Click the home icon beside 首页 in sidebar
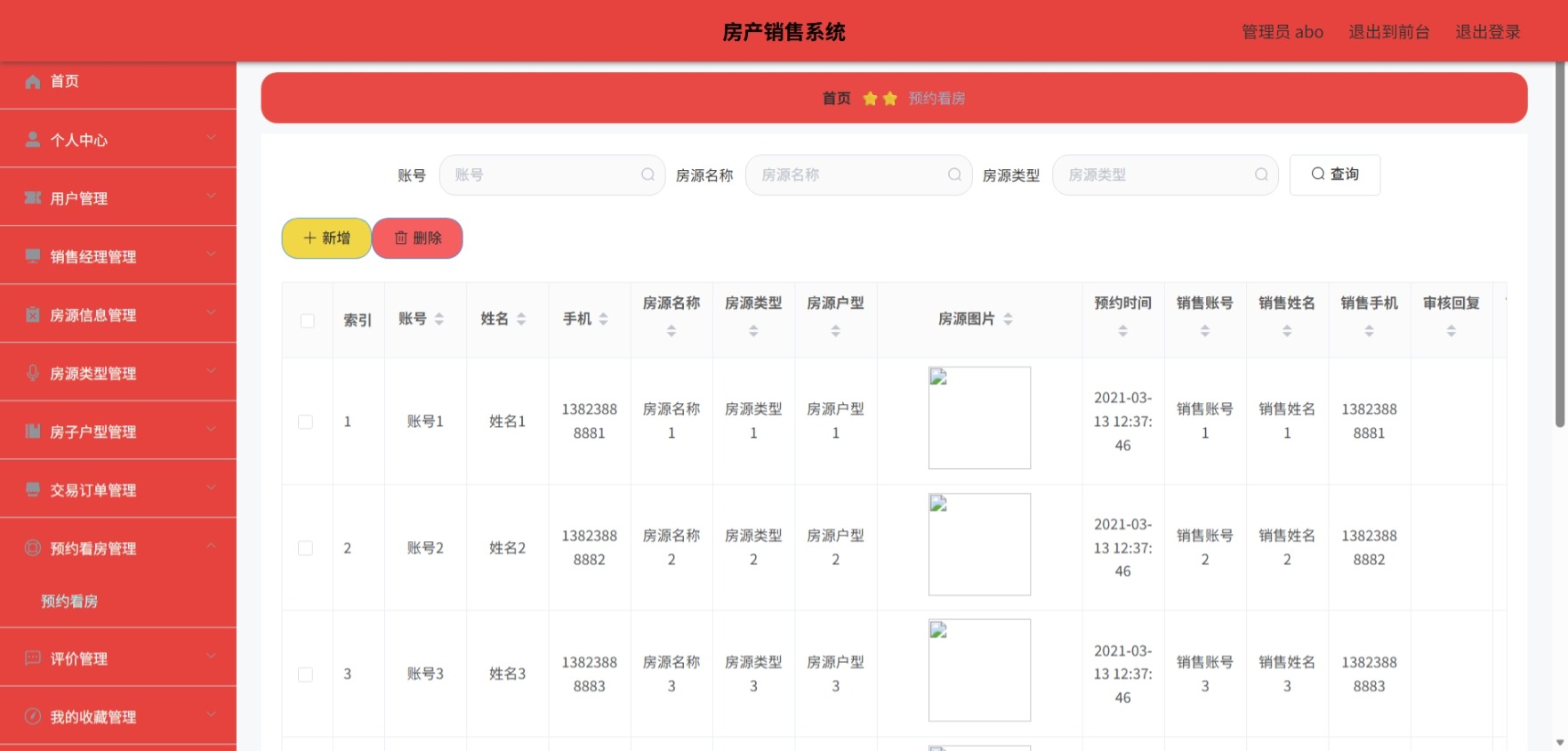1568x751 pixels. 33,82
